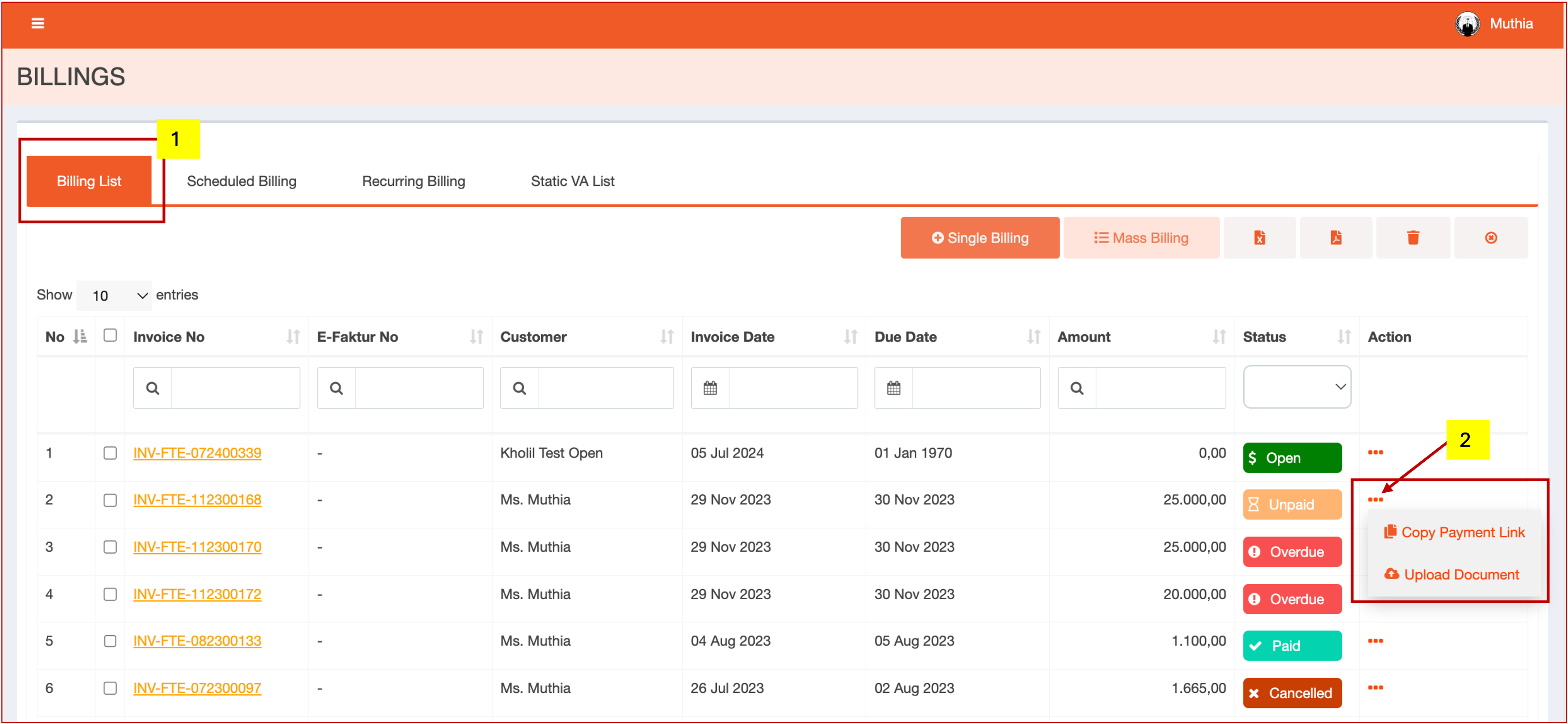Open the Status filter dropdown
This screenshot has width=1568, height=724.
[x=1296, y=387]
